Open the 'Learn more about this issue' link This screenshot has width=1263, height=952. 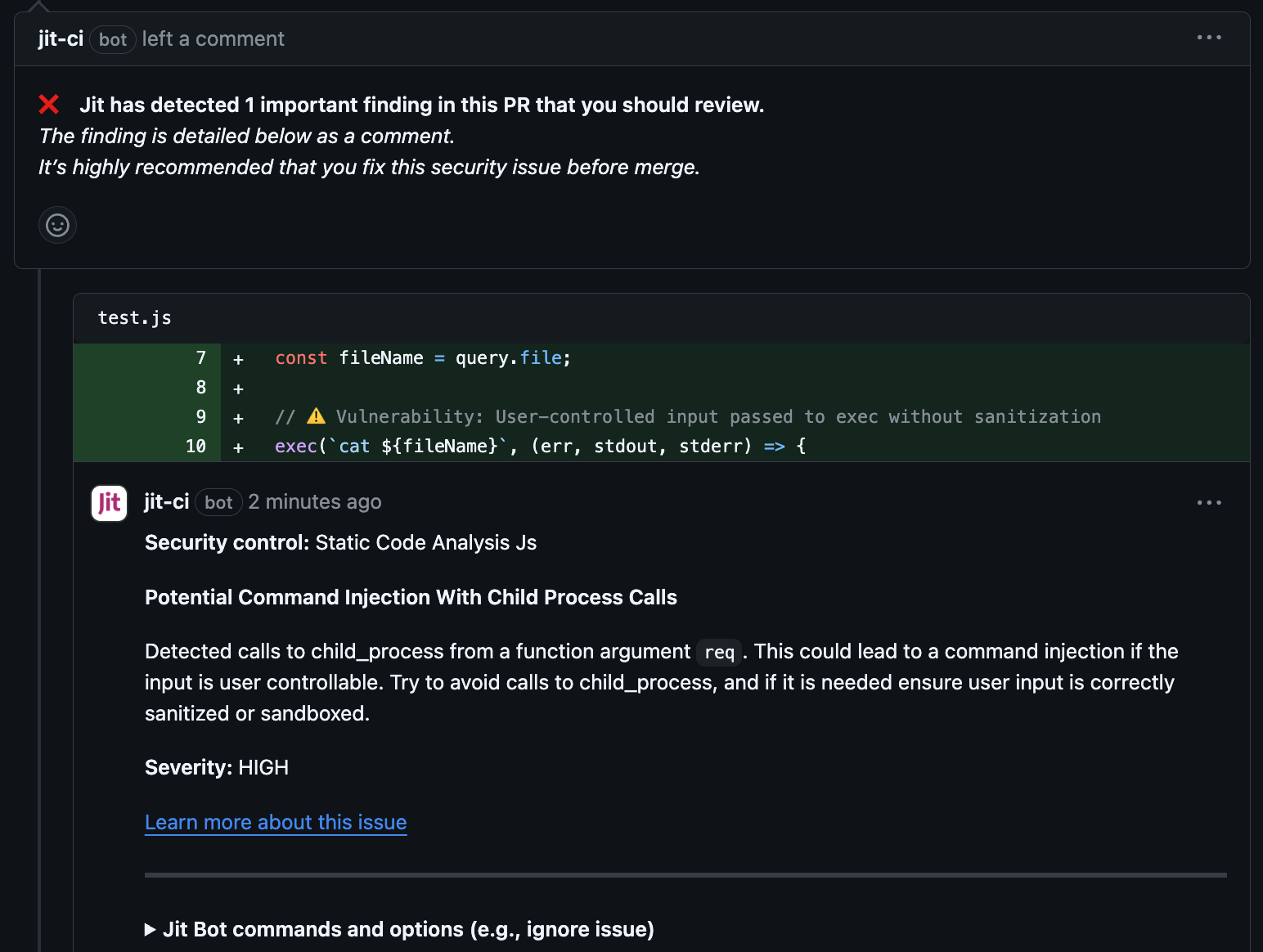tap(276, 822)
